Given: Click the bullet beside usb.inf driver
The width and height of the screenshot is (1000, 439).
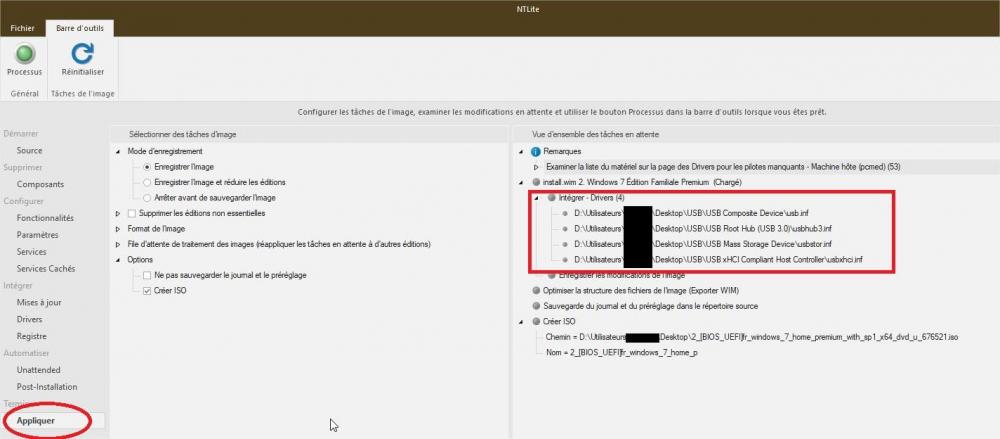Looking at the screenshot, I should 565,213.
